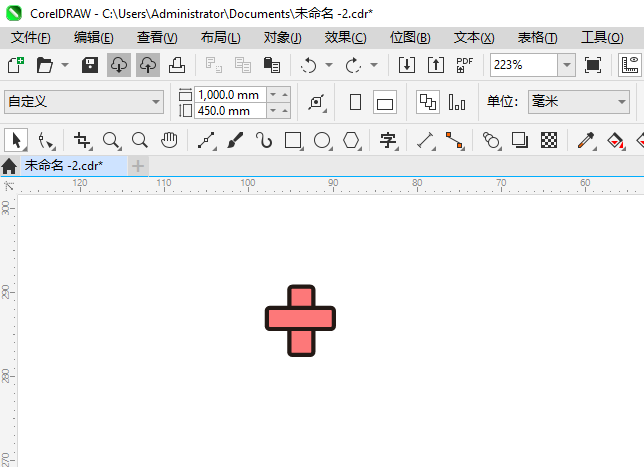Open the 工具(O) menu
Screen dimensions: 644x467
point(602,38)
